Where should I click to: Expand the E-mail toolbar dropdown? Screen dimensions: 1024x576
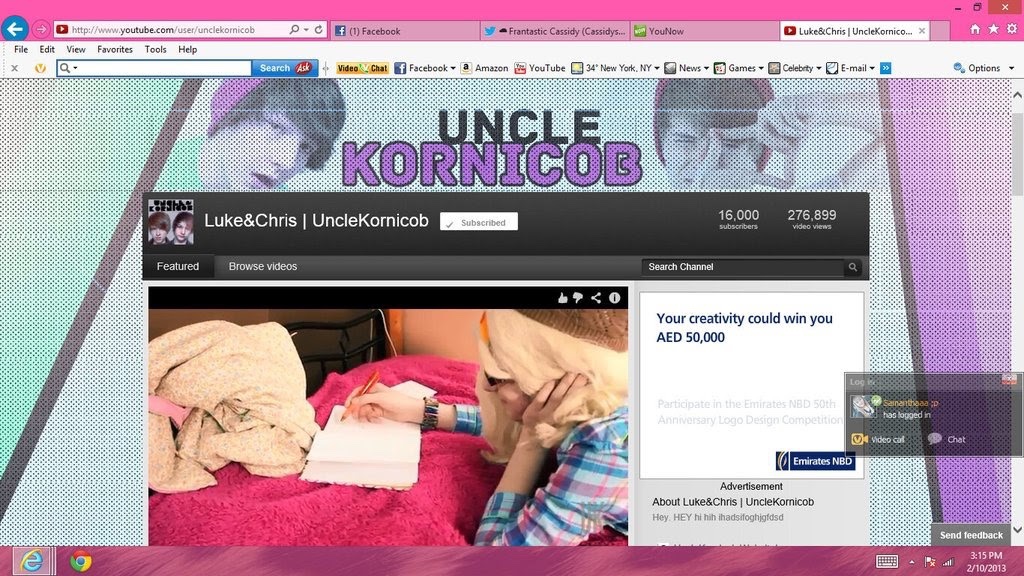point(872,68)
